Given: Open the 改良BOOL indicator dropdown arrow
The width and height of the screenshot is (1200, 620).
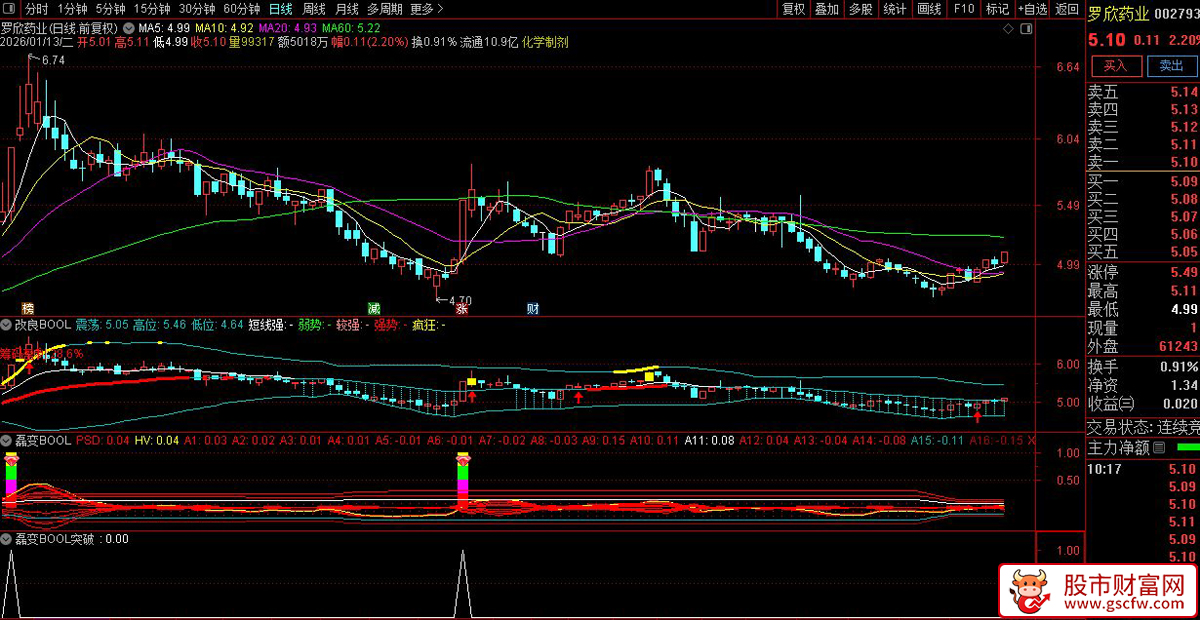Looking at the screenshot, I should click(x=7, y=325).
